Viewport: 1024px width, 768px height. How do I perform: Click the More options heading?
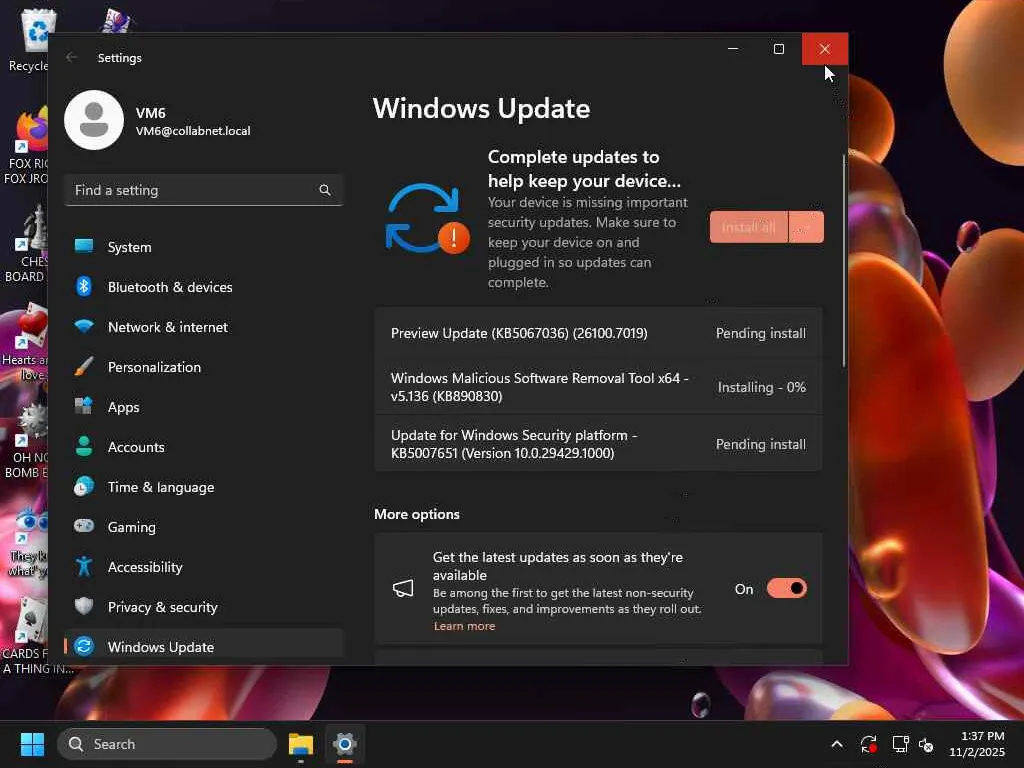coord(417,514)
